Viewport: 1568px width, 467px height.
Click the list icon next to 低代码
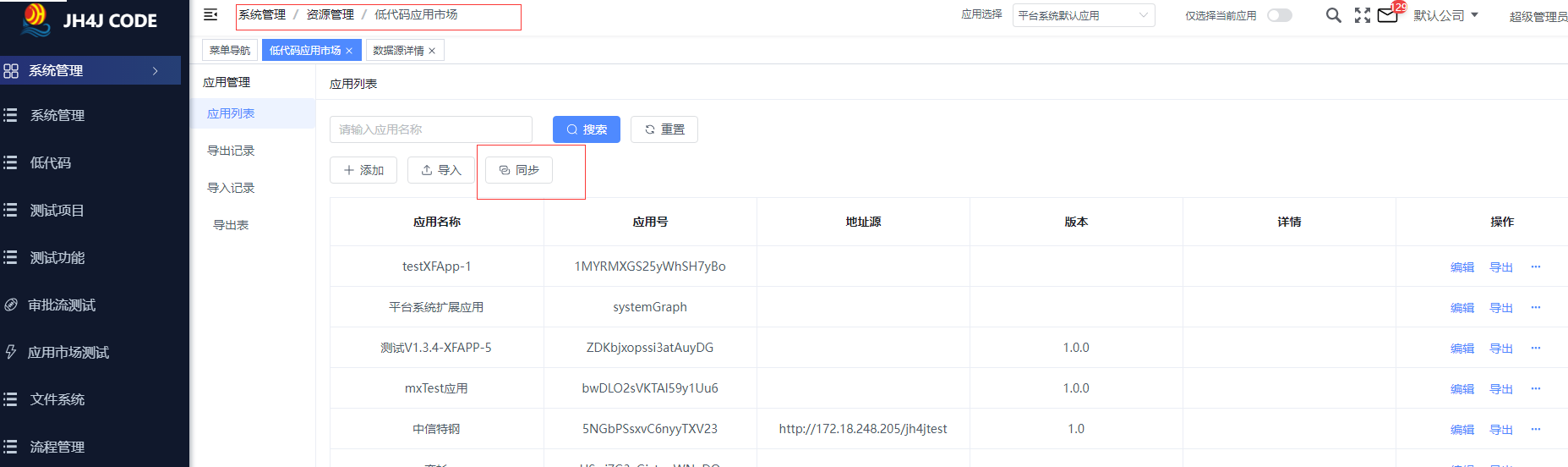pos(10,162)
